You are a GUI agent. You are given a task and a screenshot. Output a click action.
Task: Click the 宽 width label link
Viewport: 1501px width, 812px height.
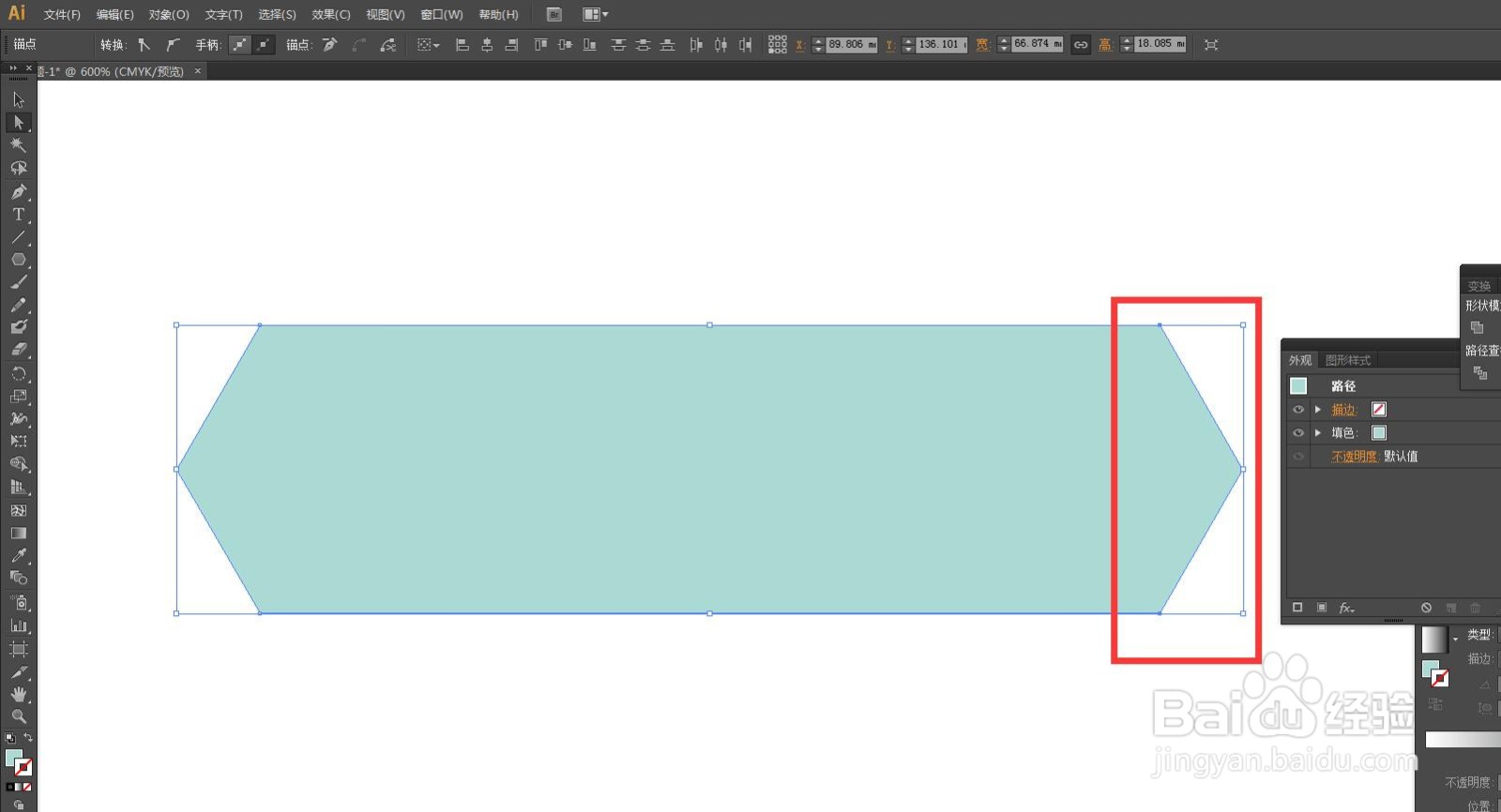click(982, 44)
